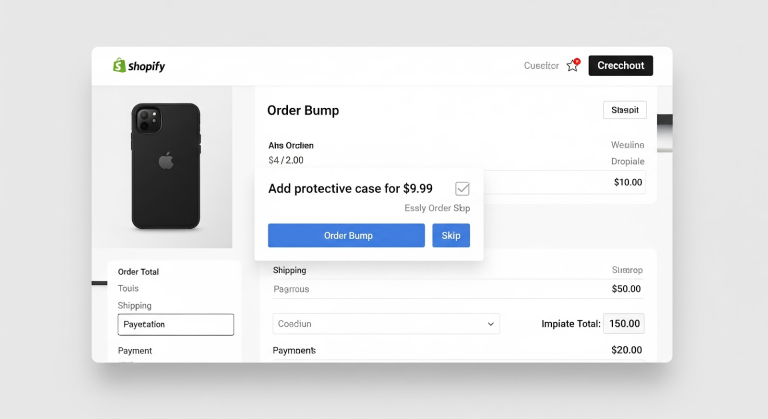768x419 pixels.
Task: Click the red notification badge on the star
Action: point(577,61)
